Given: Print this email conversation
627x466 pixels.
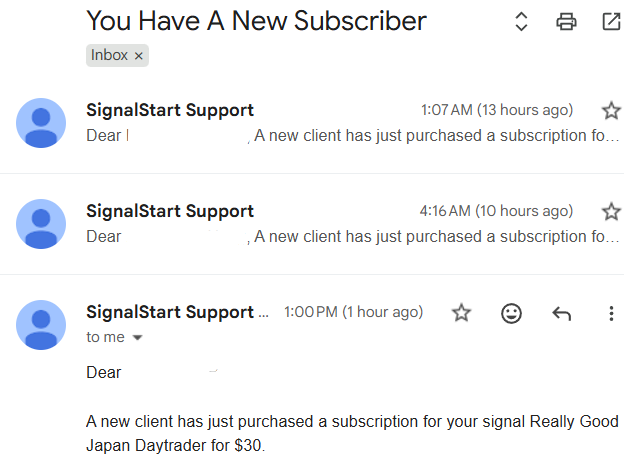Looking at the screenshot, I should (566, 21).
